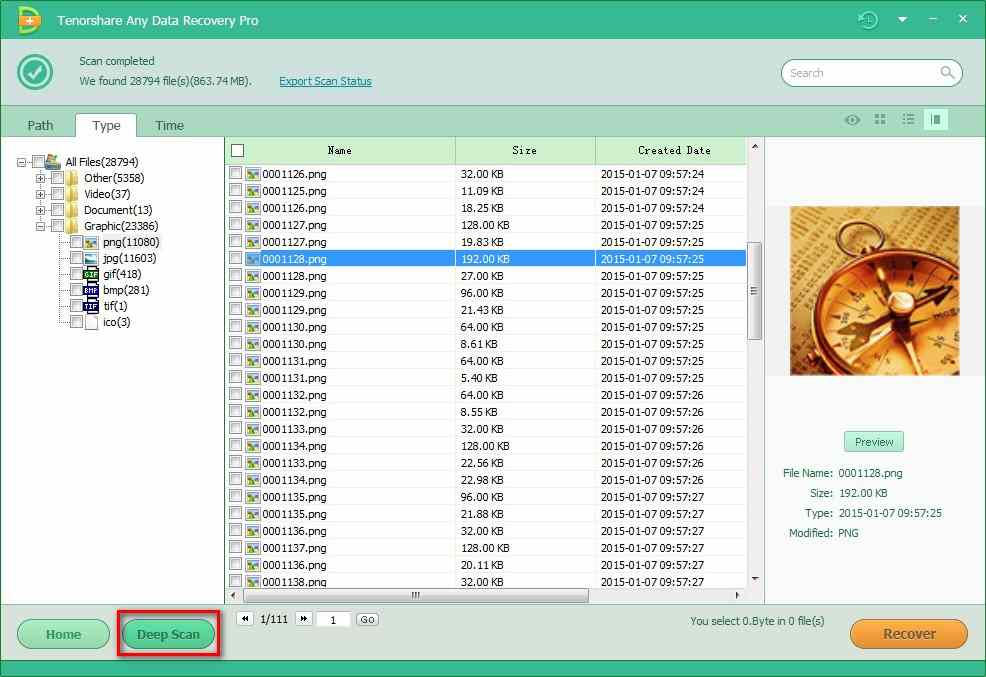This screenshot has width=986, height=677.
Task: Sort by the Created Date column header
Action: [x=671, y=150]
